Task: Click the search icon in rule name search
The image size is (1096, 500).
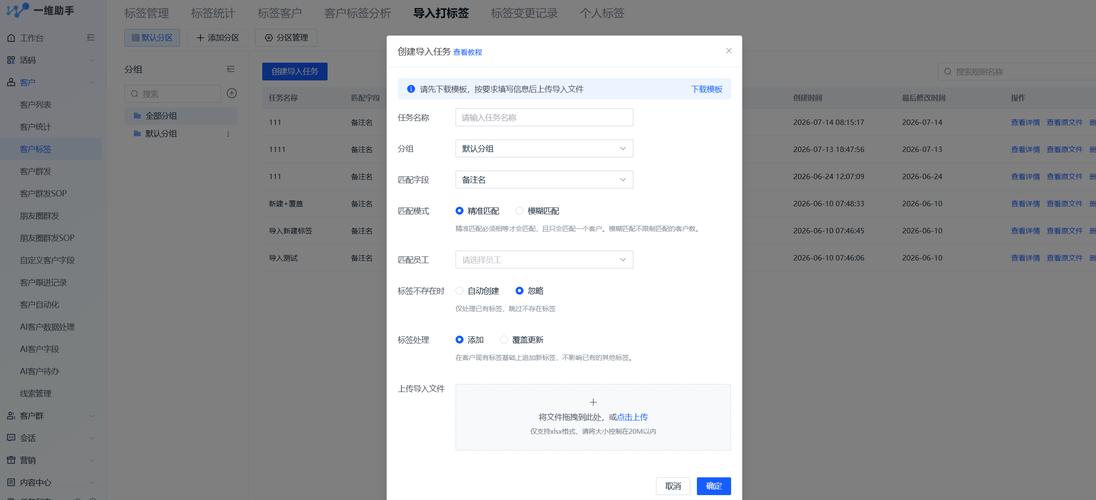Action: pos(948,71)
